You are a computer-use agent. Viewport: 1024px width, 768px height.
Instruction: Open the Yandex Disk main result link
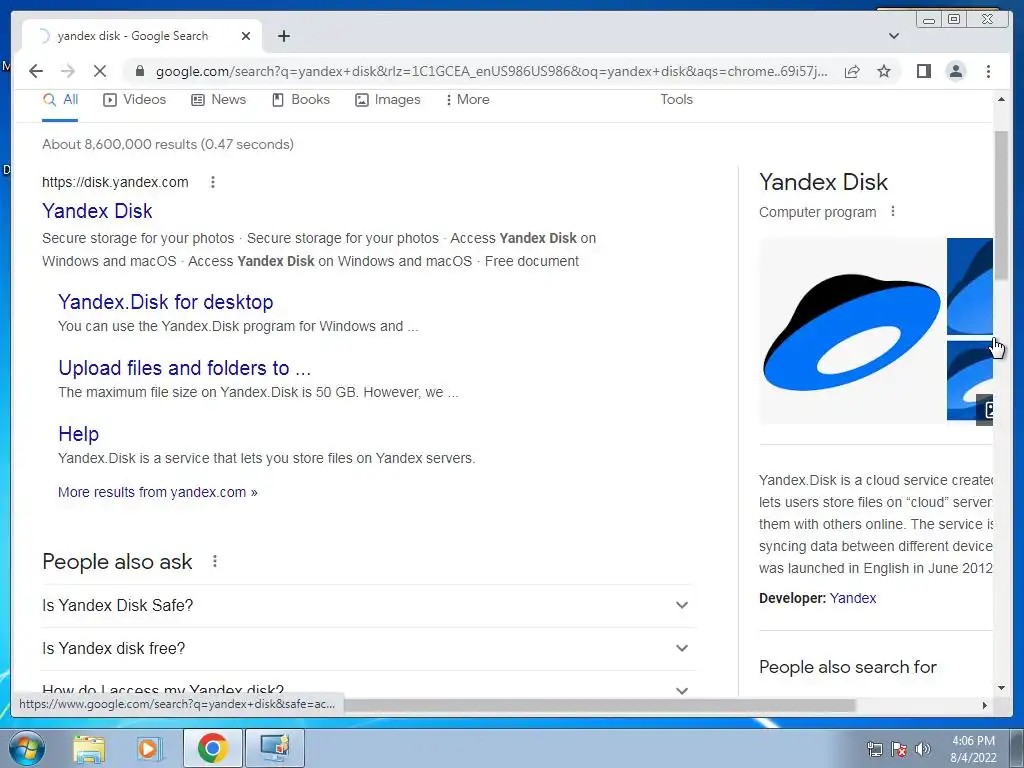pos(97,211)
